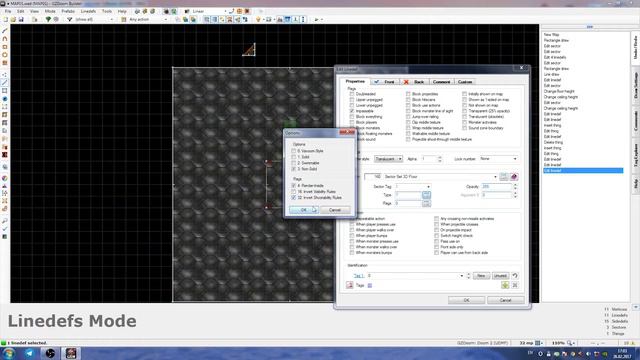Viewport: 640px width, 360px height.
Task: Switch to the Comment tab
Action: click(x=441, y=82)
